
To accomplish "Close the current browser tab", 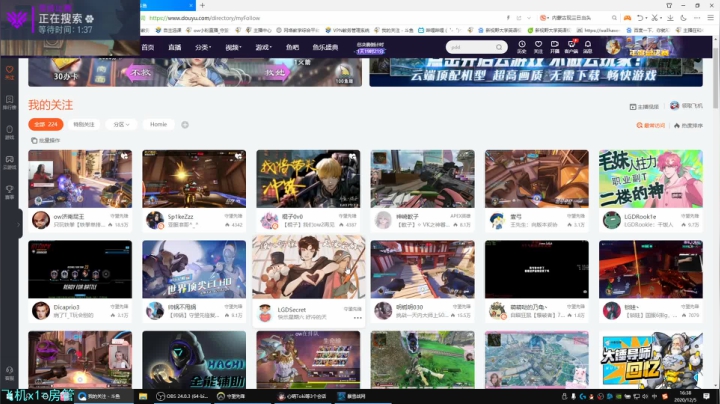I will click(191, 6).
